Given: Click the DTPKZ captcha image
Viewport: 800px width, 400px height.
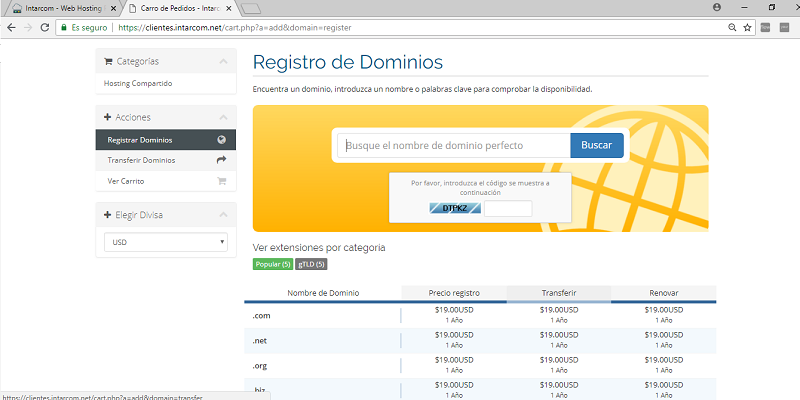Looking at the screenshot, I should [x=455, y=208].
